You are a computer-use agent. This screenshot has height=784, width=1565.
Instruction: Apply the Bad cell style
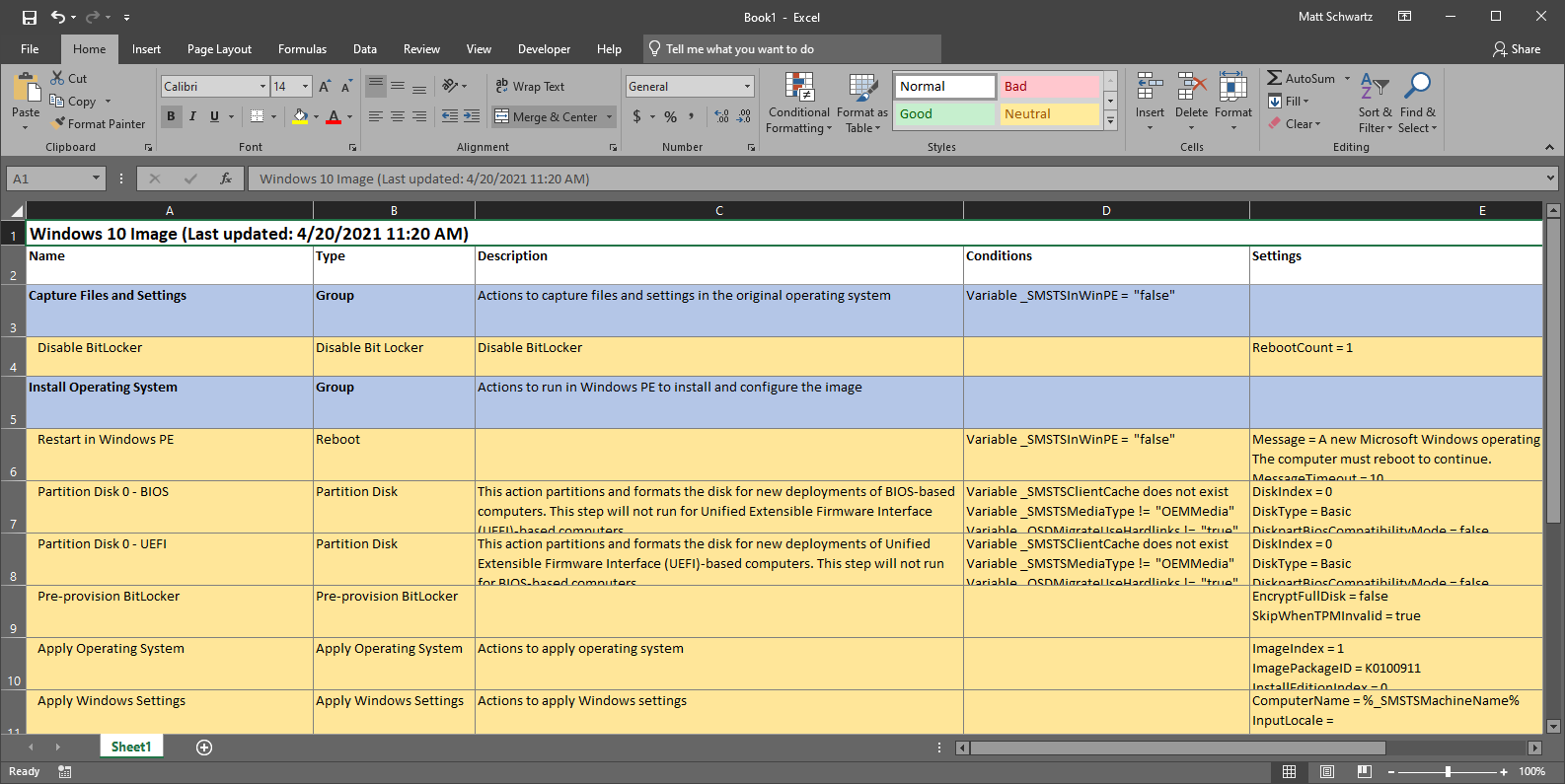tap(1049, 87)
